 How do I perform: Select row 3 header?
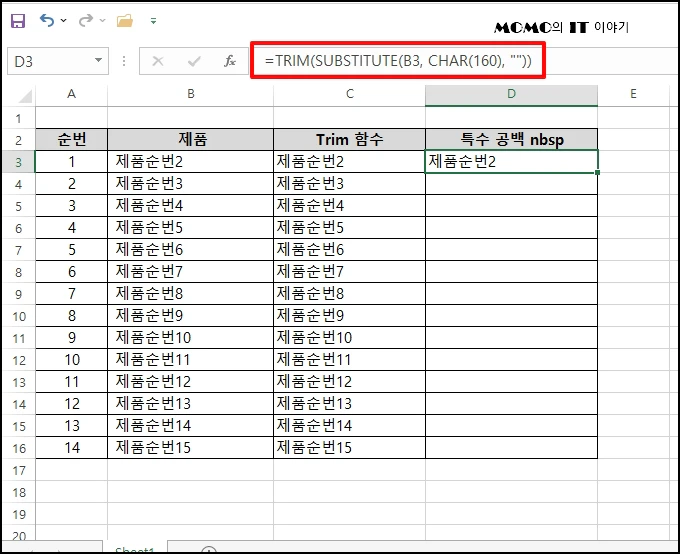point(18,162)
